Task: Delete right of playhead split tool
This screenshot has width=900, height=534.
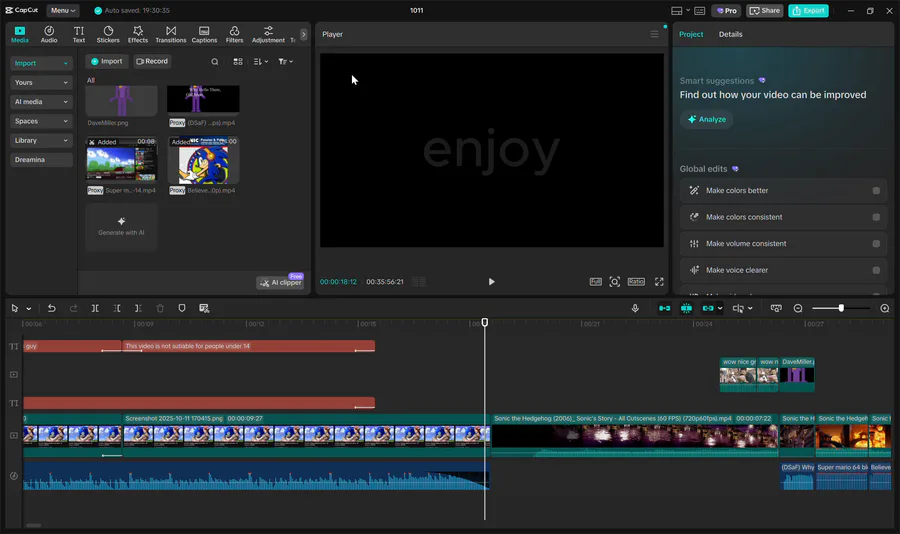Action: (x=138, y=308)
